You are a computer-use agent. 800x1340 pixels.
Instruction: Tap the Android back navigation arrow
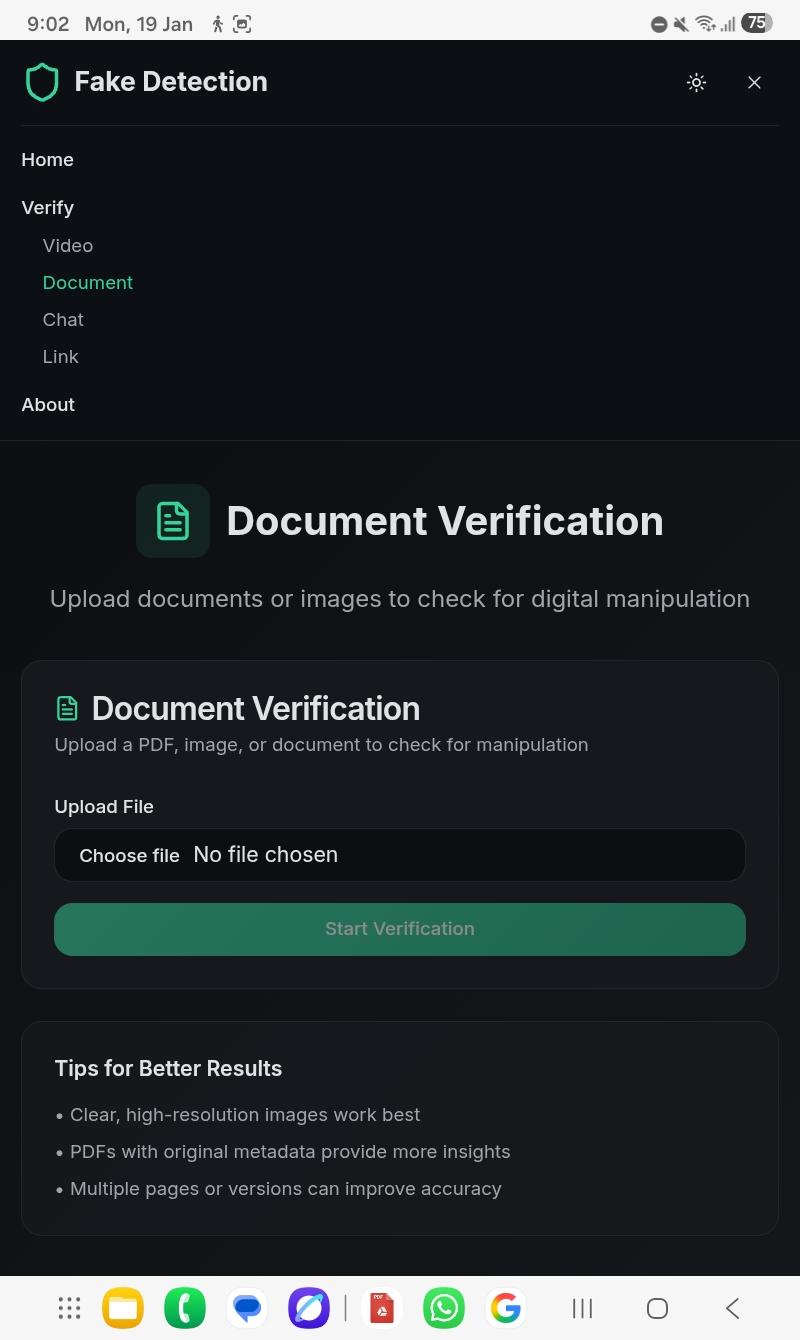(x=733, y=1308)
